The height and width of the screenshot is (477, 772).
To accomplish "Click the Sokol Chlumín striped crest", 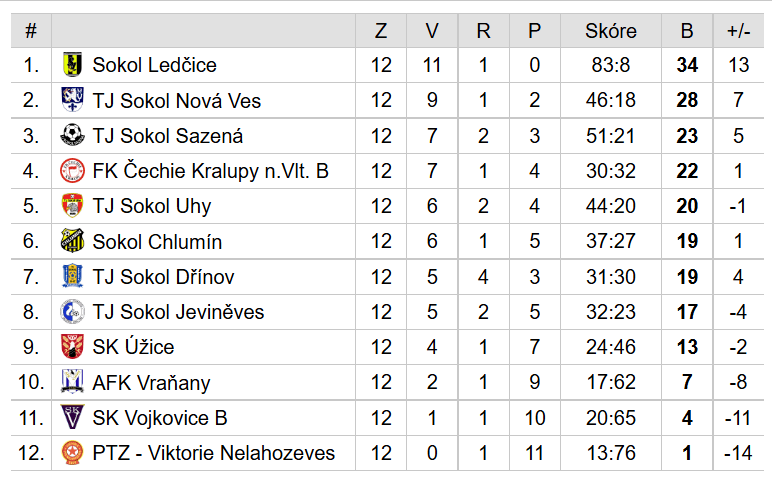I will [x=72, y=241].
